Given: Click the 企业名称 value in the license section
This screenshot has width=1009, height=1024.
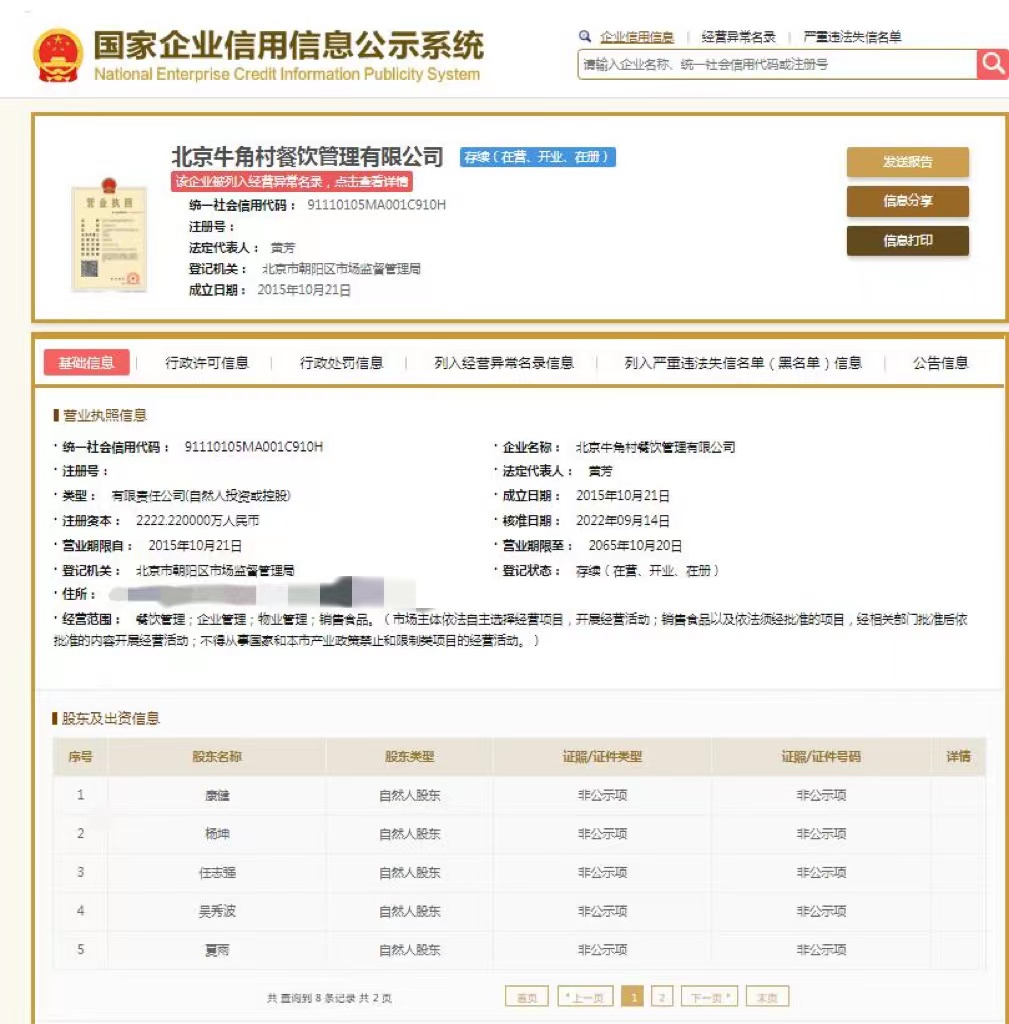Looking at the screenshot, I should coord(655,447).
